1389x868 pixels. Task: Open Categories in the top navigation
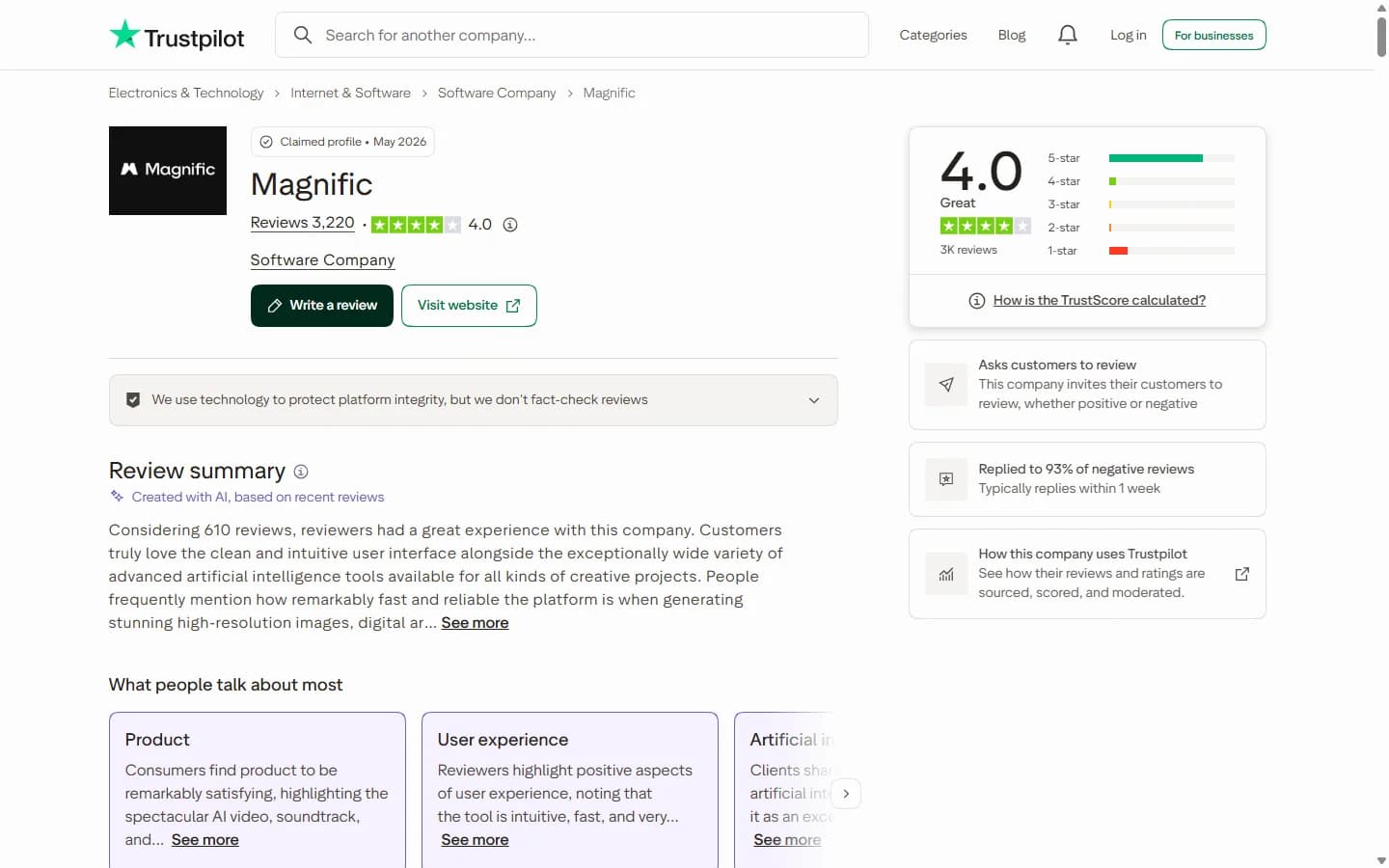933,35
